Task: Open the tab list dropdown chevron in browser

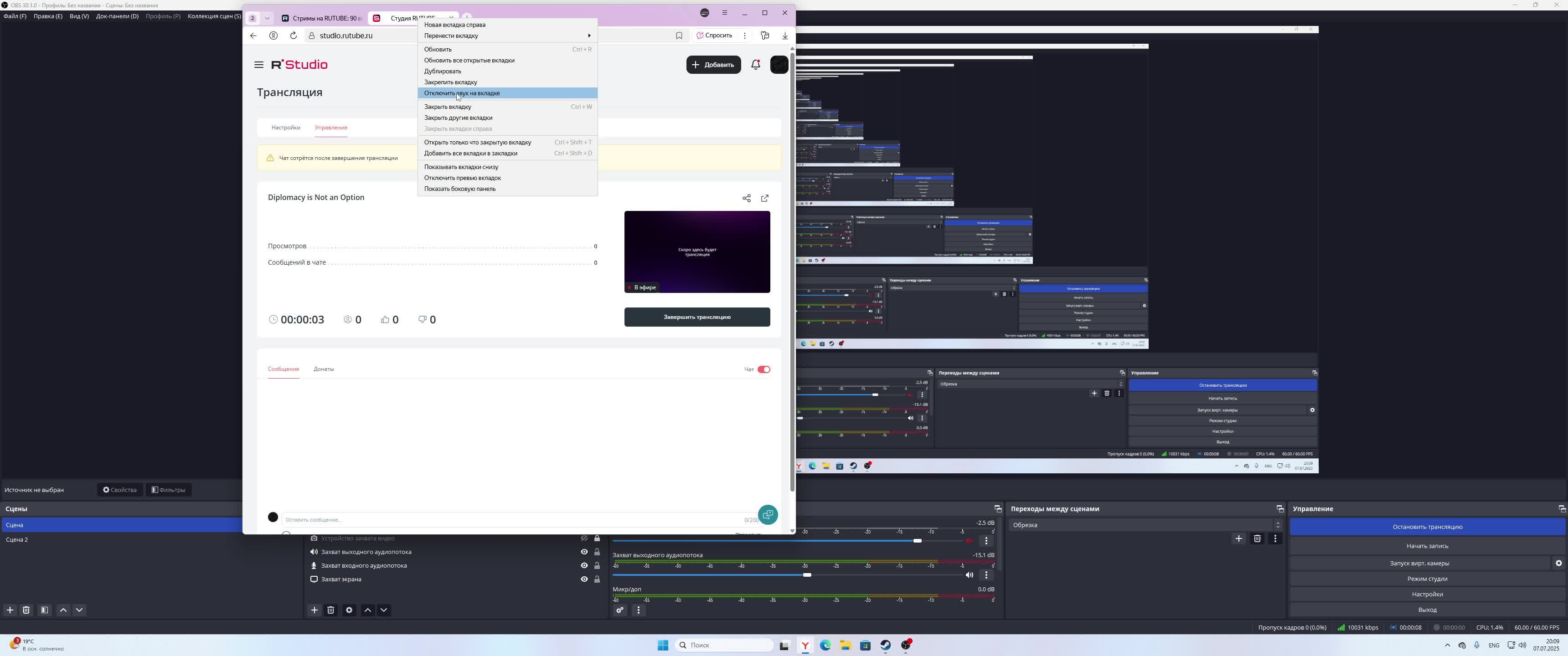Action: [267, 18]
